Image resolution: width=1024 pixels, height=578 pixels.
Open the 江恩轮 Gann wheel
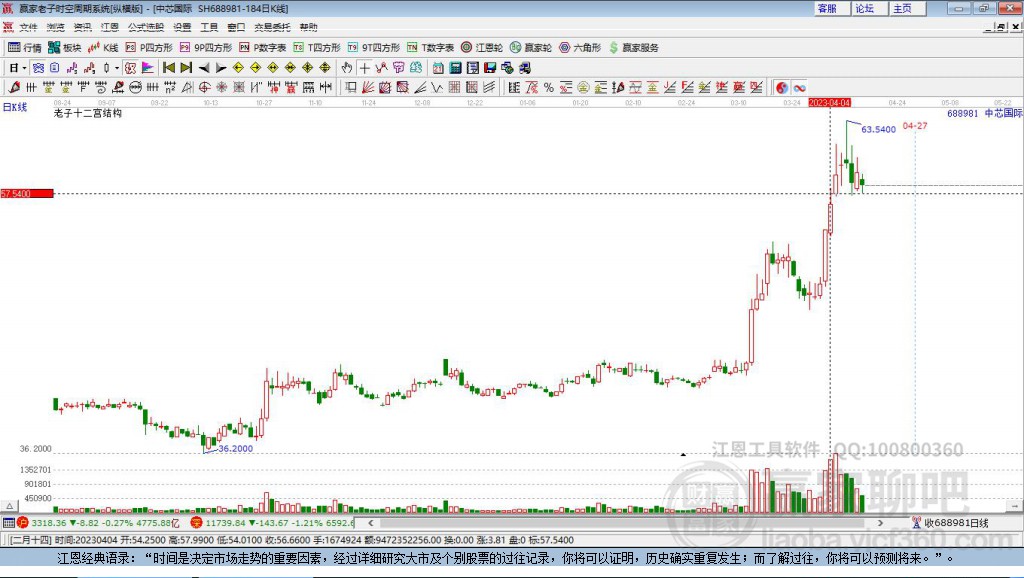482,48
